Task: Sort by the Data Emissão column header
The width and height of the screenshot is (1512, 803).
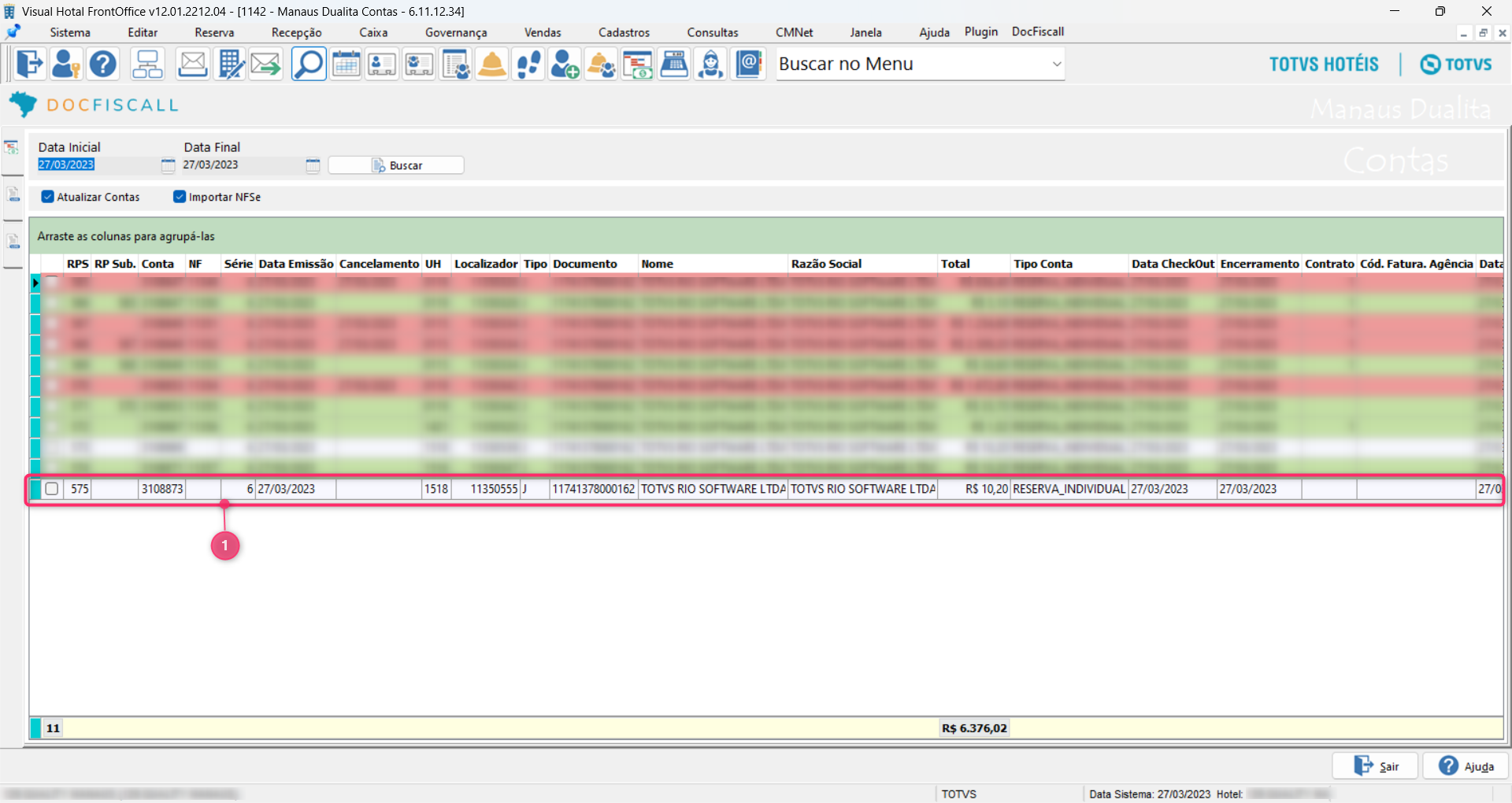Action: click(x=296, y=264)
